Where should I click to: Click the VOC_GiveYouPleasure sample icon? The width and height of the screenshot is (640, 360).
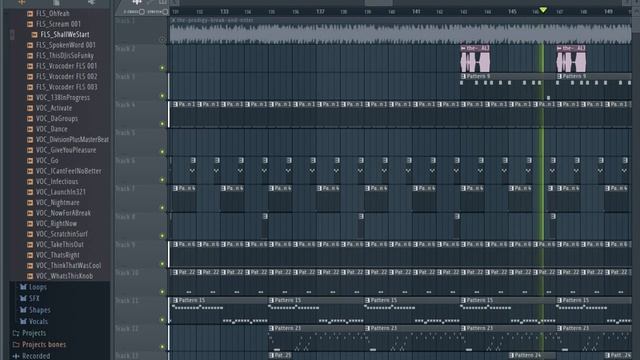(x=30, y=150)
